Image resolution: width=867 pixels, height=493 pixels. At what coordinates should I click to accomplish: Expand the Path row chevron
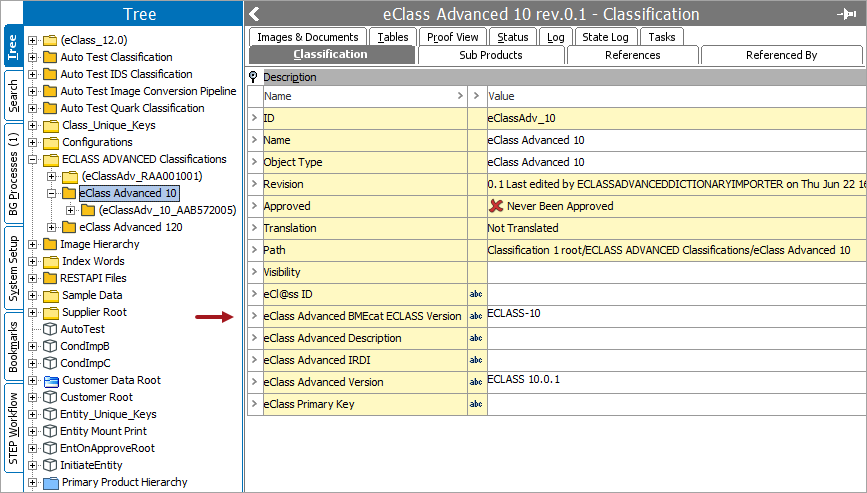tap(254, 250)
